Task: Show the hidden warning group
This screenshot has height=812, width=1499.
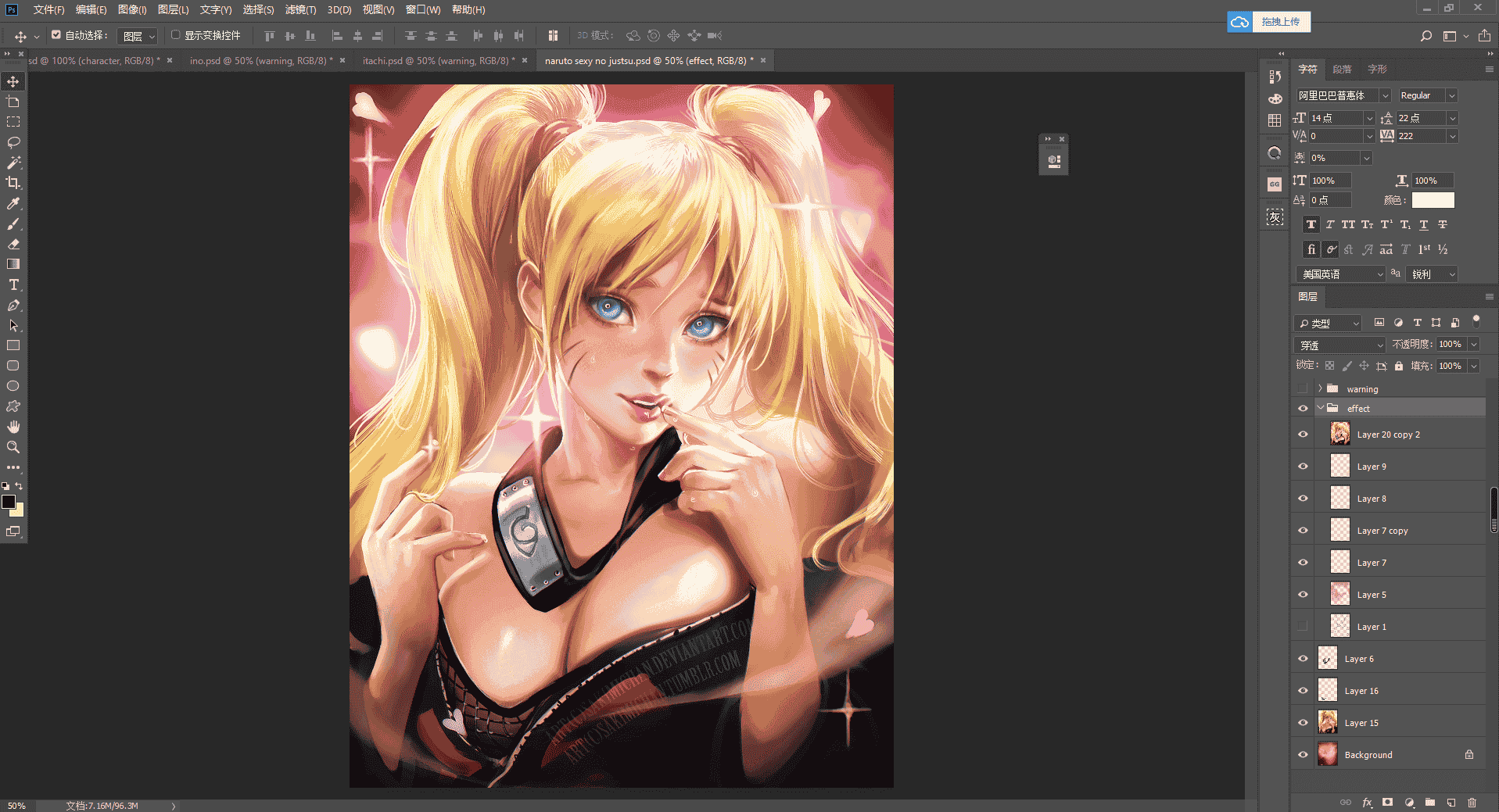Action: 1303,388
